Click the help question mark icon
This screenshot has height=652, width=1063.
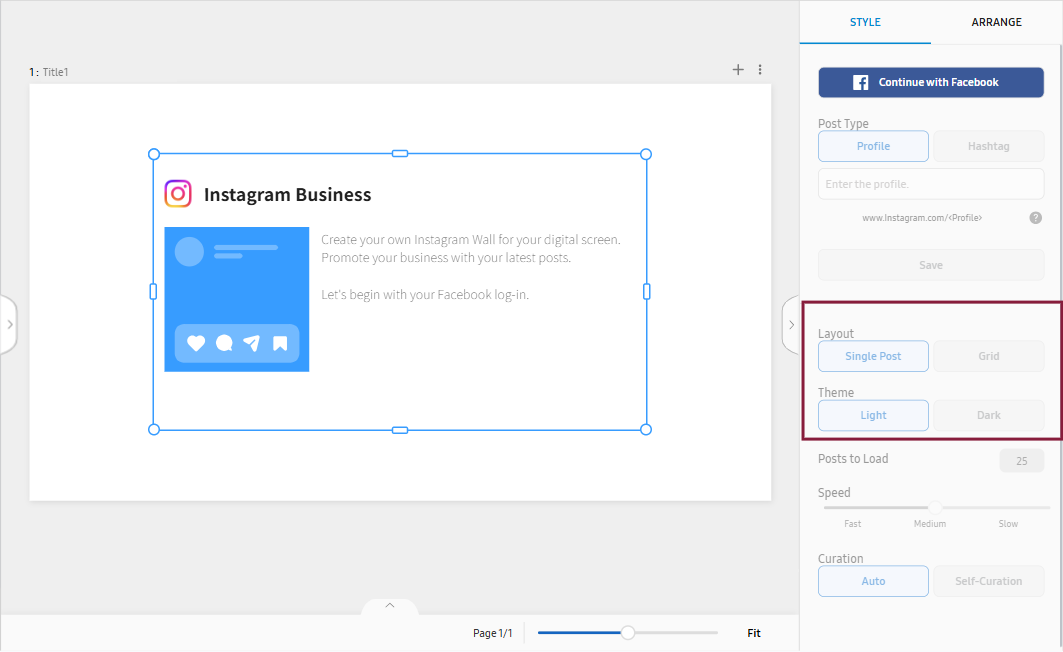pos(1035,218)
